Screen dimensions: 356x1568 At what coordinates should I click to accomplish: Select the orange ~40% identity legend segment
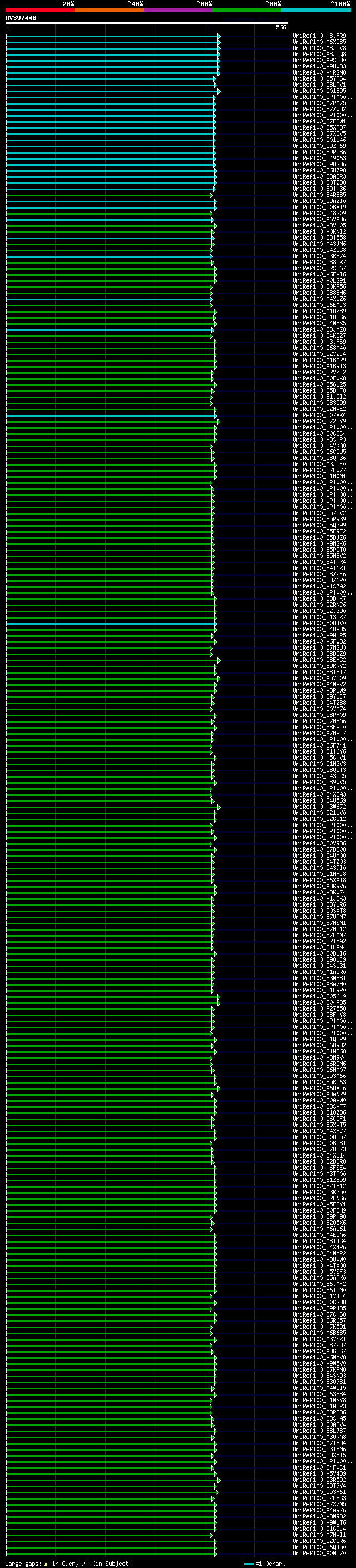coord(109,10)
